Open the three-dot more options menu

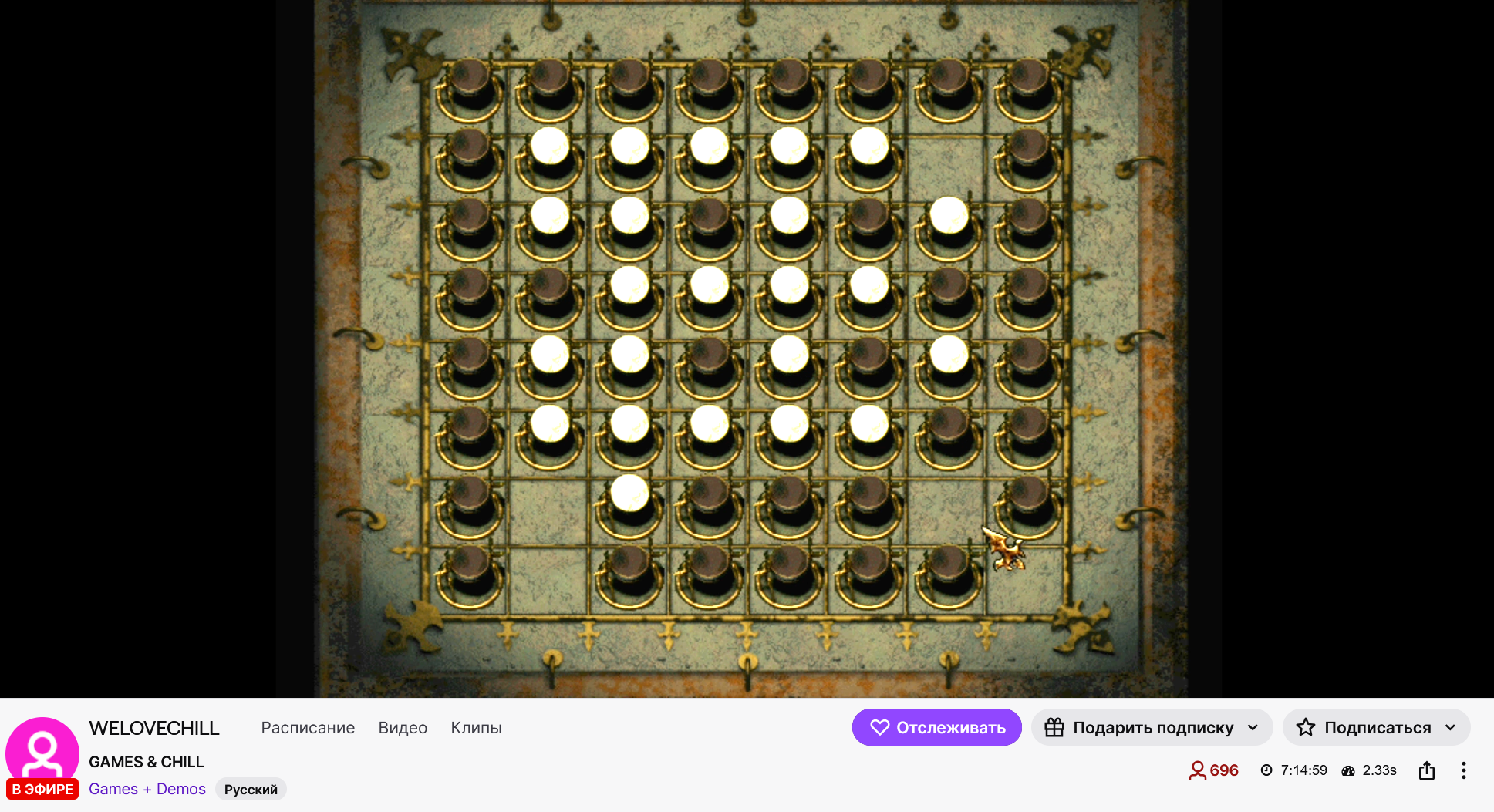[1463, 770]
